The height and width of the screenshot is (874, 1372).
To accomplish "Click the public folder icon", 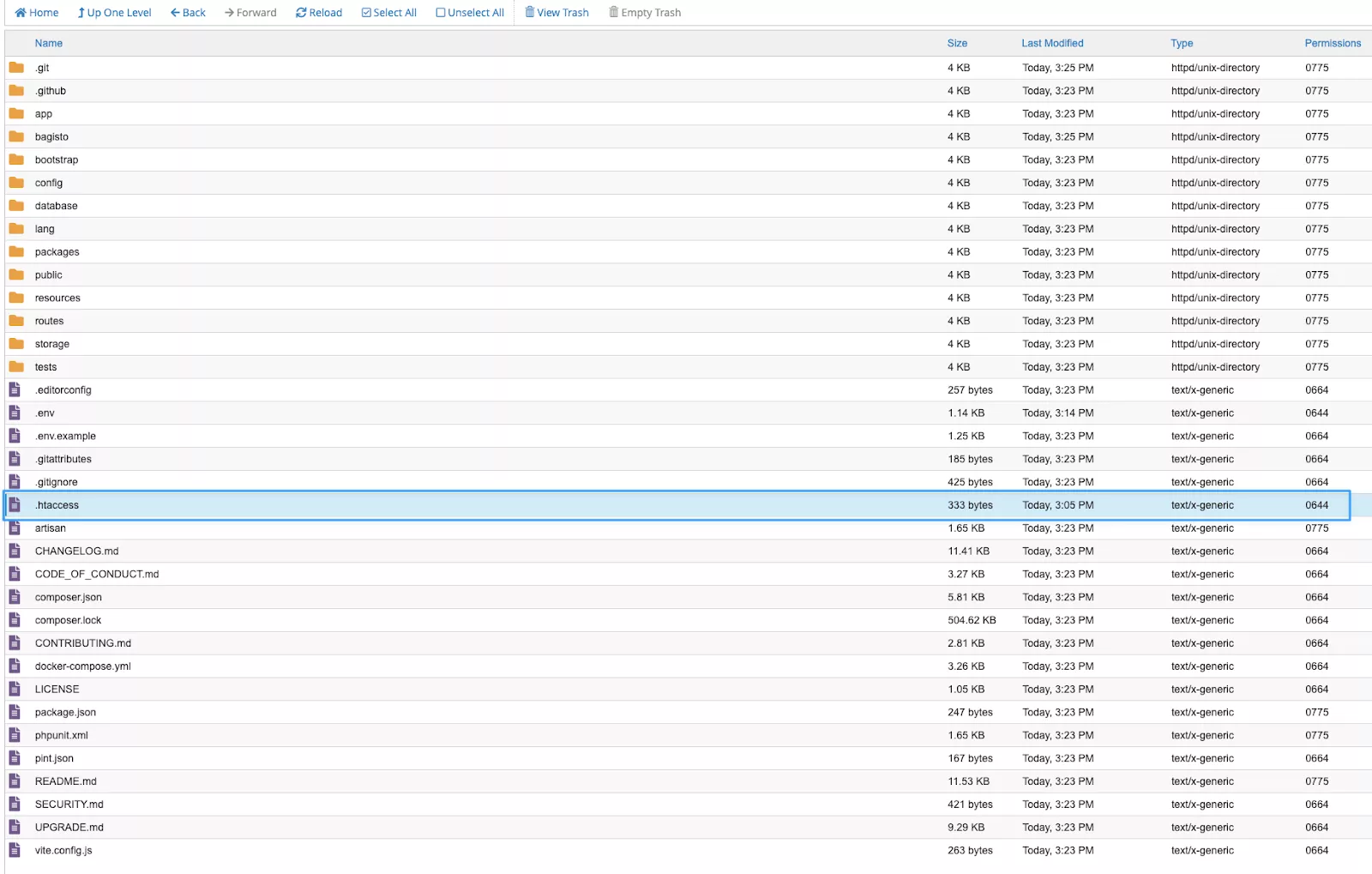I will (16, 274).
